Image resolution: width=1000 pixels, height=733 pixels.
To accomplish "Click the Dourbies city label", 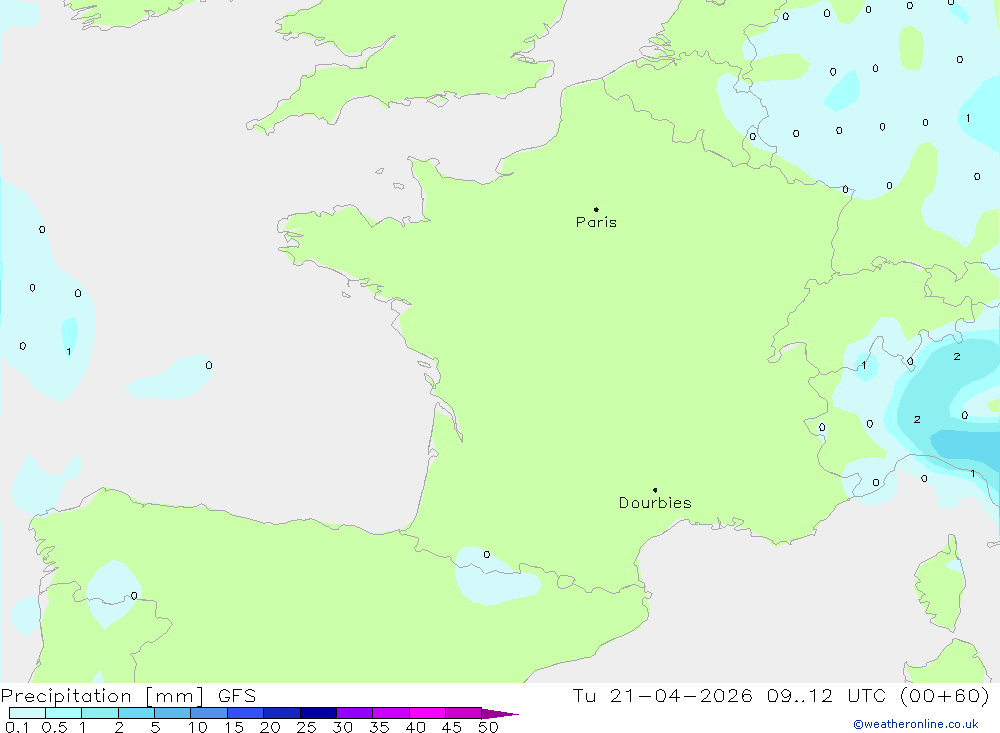I will click(x=655, y=503).
